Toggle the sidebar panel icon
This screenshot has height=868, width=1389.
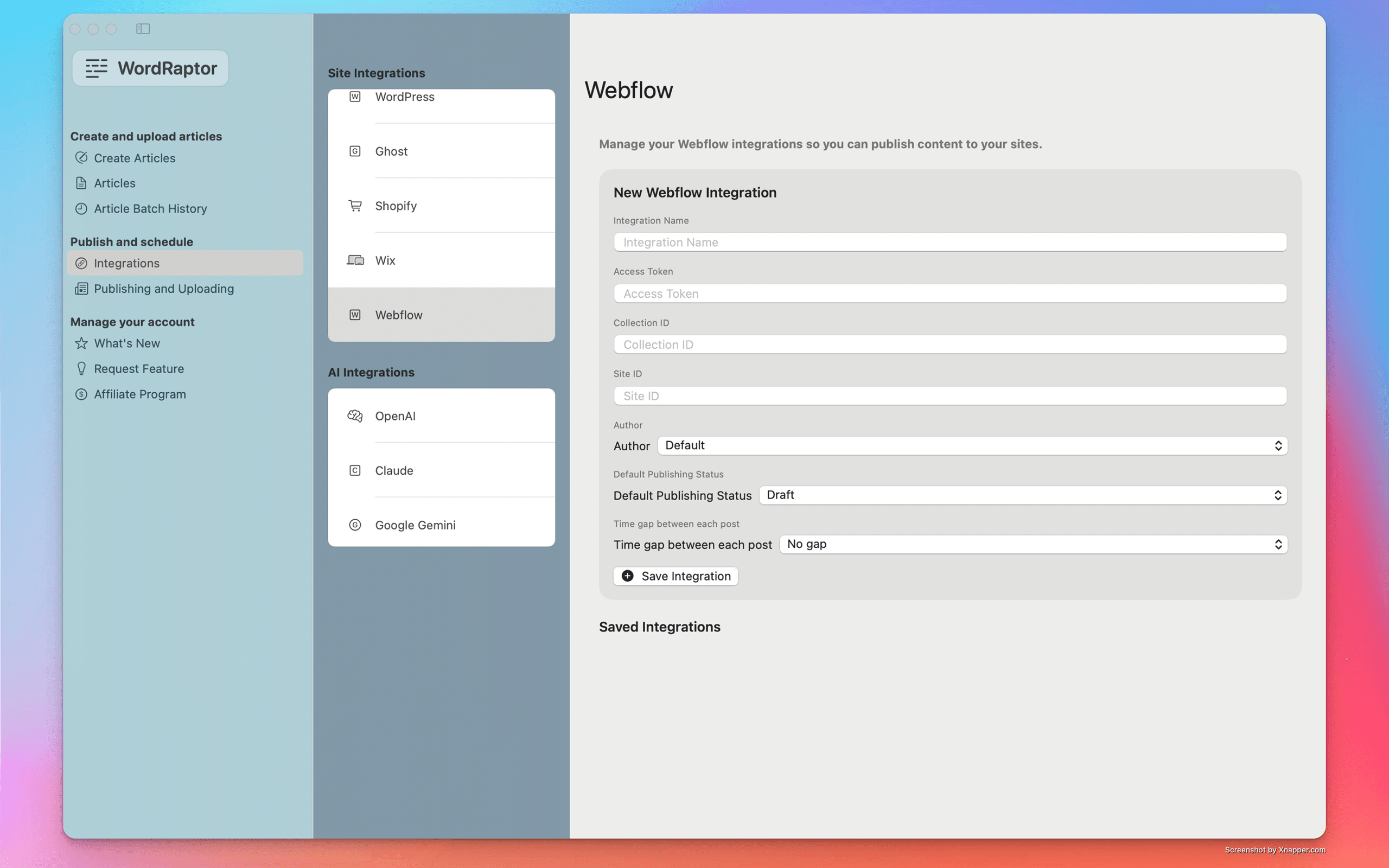click(143, 29)
